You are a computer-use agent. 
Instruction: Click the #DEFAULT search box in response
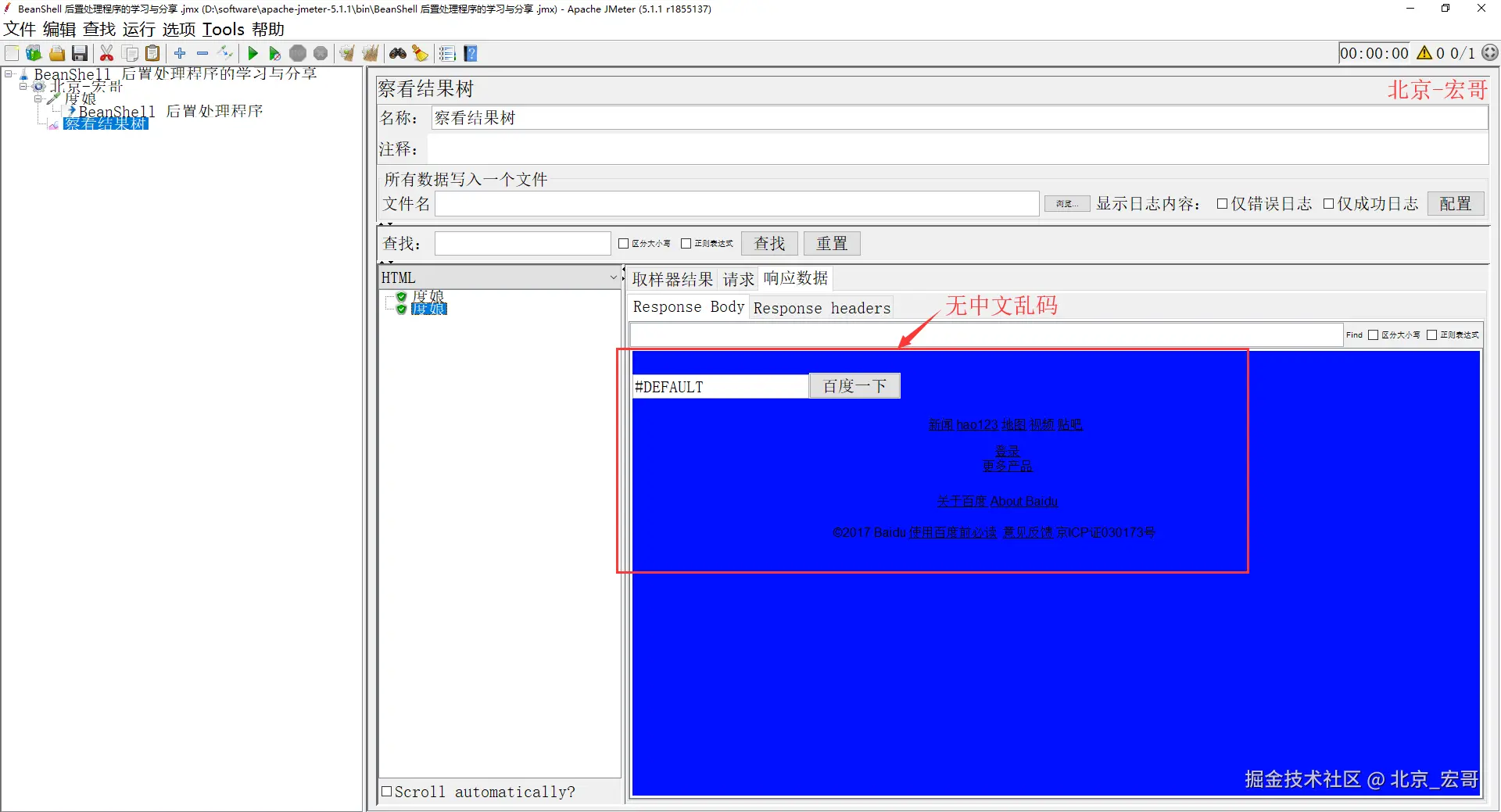tap(720, 387)
